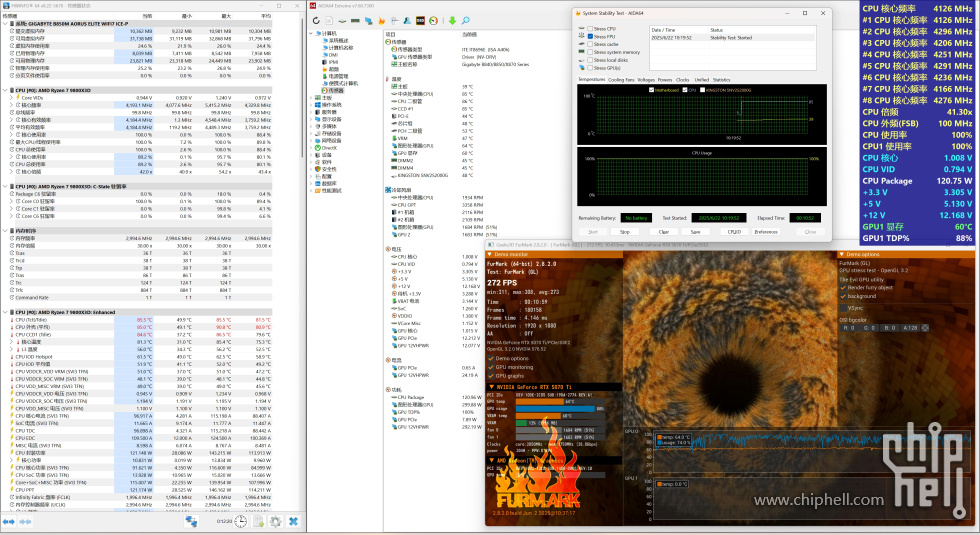Collapse NVIDIA GeForce RTX 5070 Ti section
Viewport: 980px width, 535px height.
point(489,387)
